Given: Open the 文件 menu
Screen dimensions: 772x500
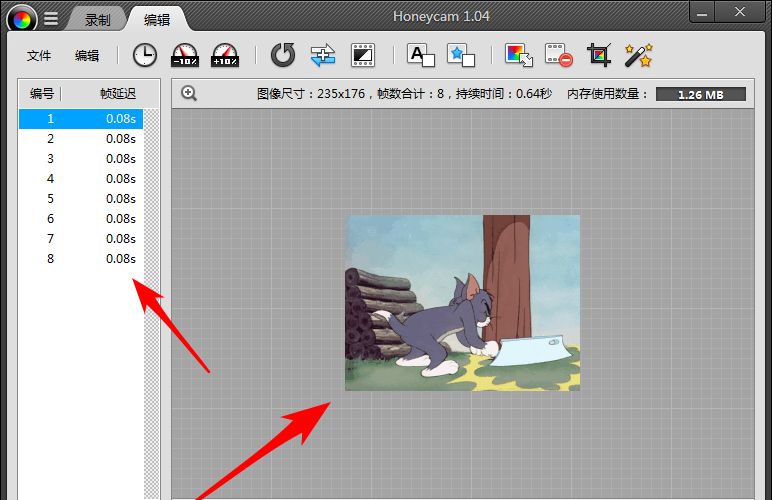Looking at the screenshot, I should click(39, 56).
